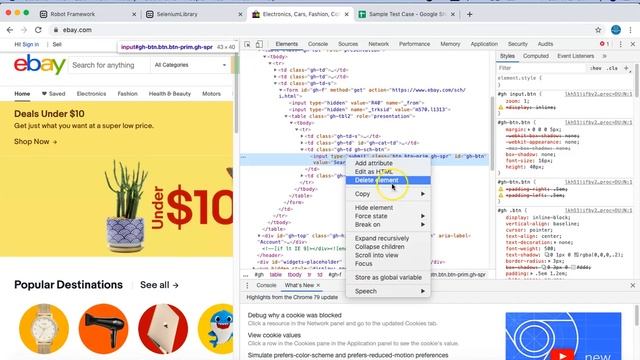
Task: Switch to the Computed styles tab
Action: point(536,56)
